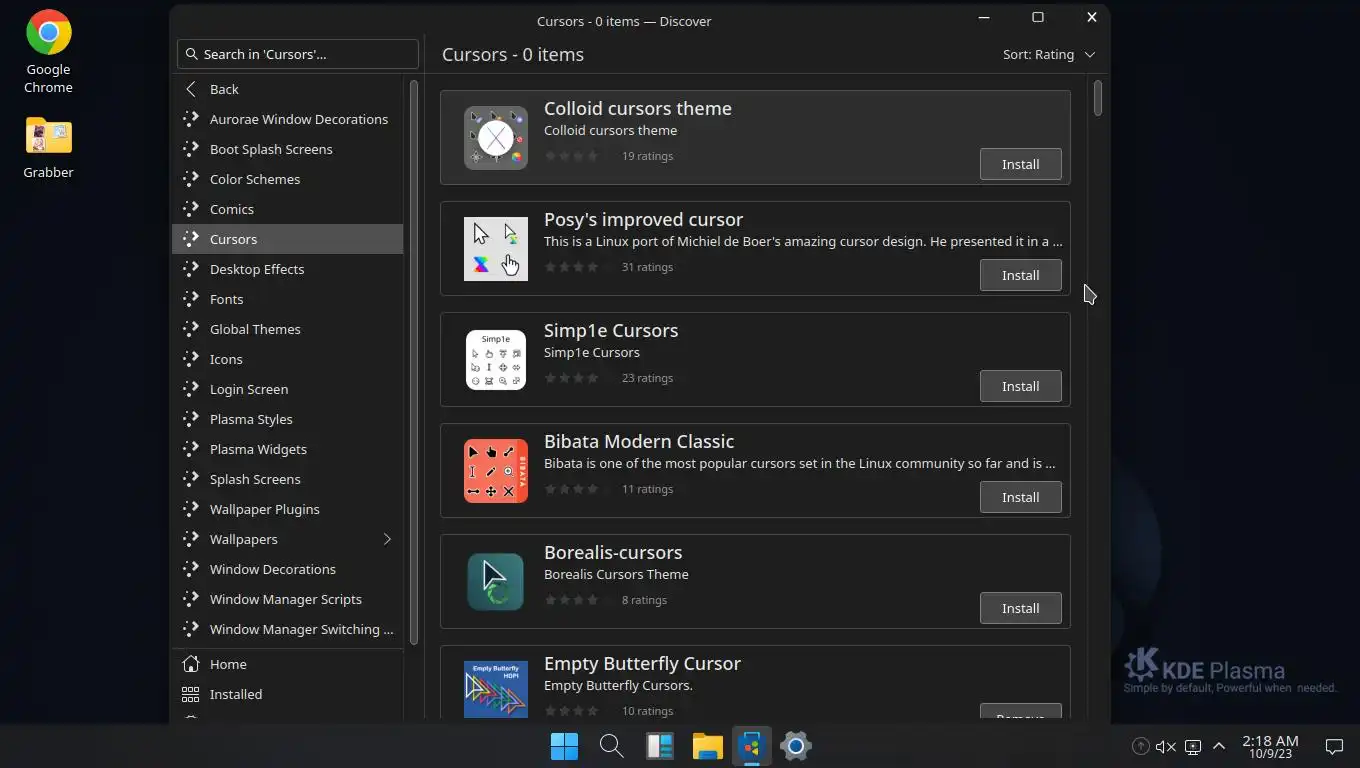
Task: Click the Icons category icon
Action: point(191,359)
